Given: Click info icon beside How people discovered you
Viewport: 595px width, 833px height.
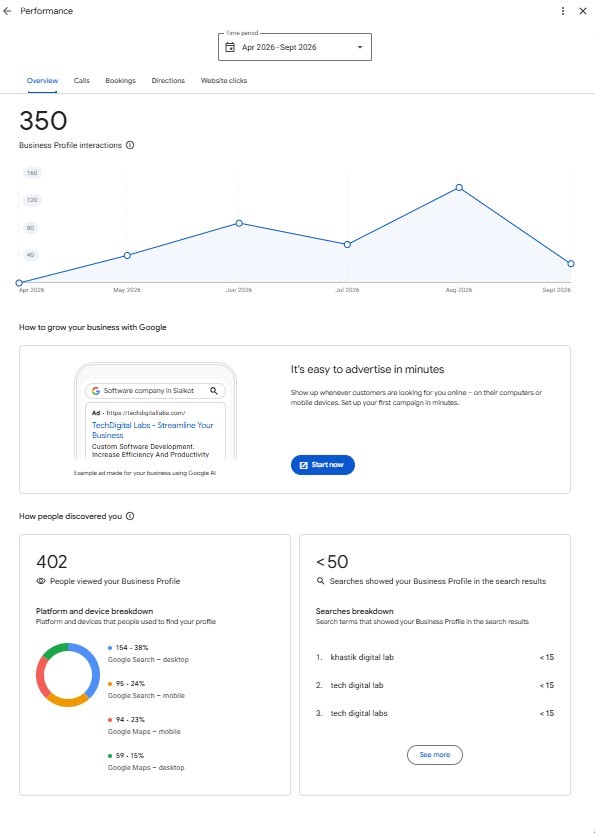Looking at the screenshot, I should click(130, 516).
